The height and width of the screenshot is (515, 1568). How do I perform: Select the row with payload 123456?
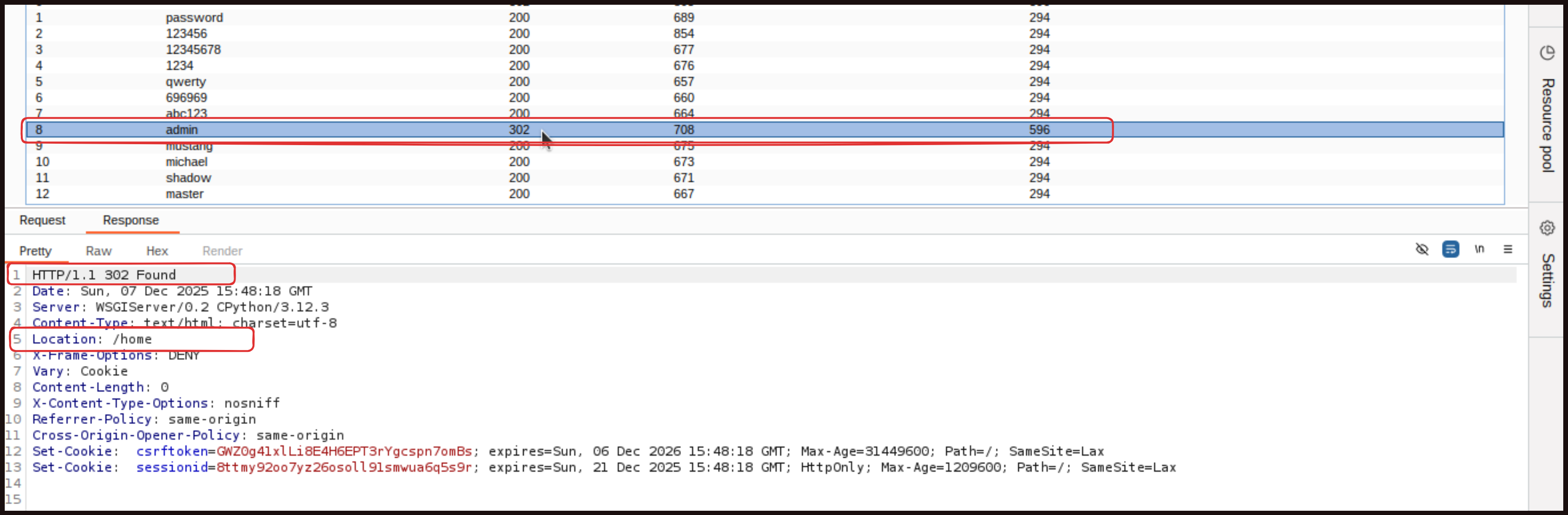click(x=765, y=34)
